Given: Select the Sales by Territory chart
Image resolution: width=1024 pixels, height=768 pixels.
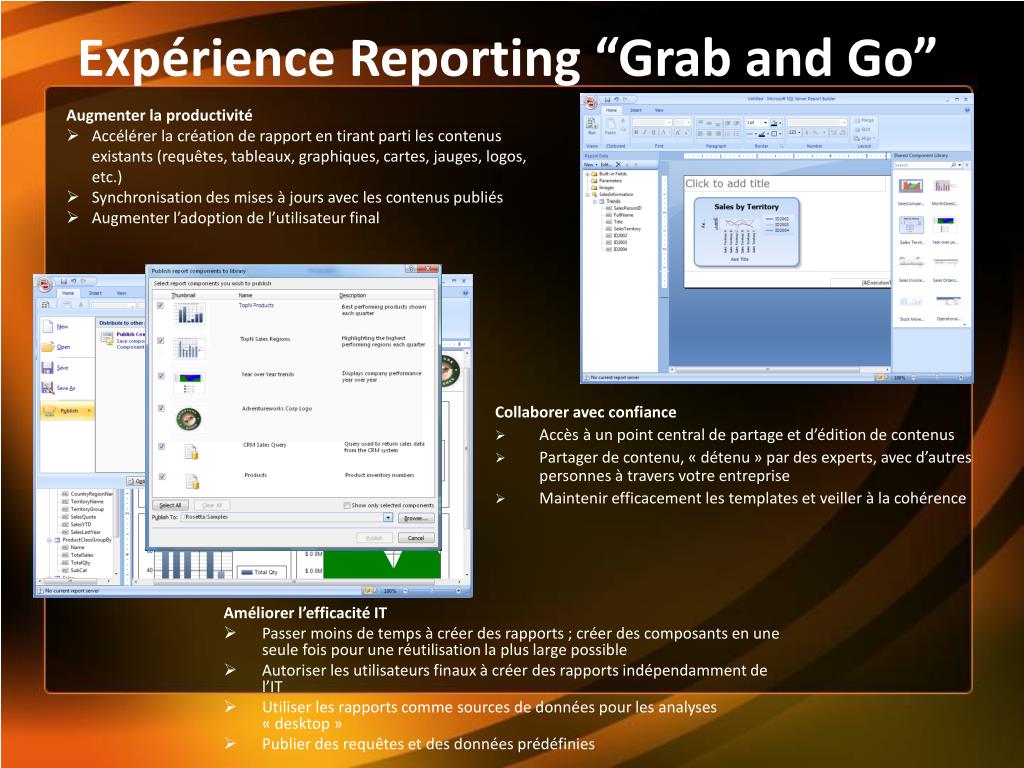Looking at the screenshot, I should pyautogui.click(x=747, y=232).
